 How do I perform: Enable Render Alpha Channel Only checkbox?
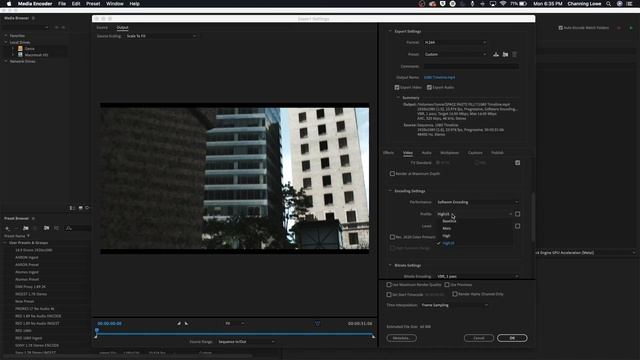(455, 294)
